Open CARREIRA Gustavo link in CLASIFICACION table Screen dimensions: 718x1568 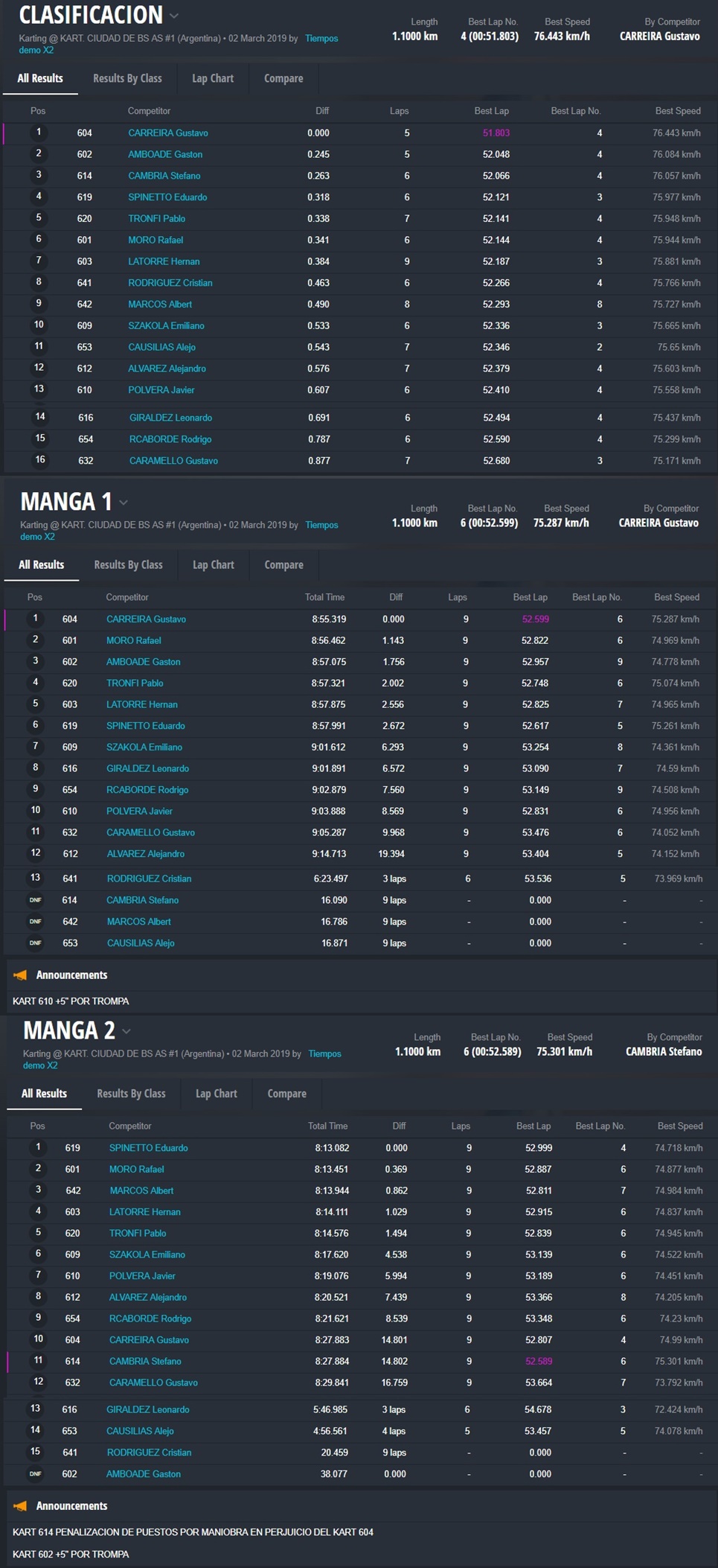(x=167, y=133)
